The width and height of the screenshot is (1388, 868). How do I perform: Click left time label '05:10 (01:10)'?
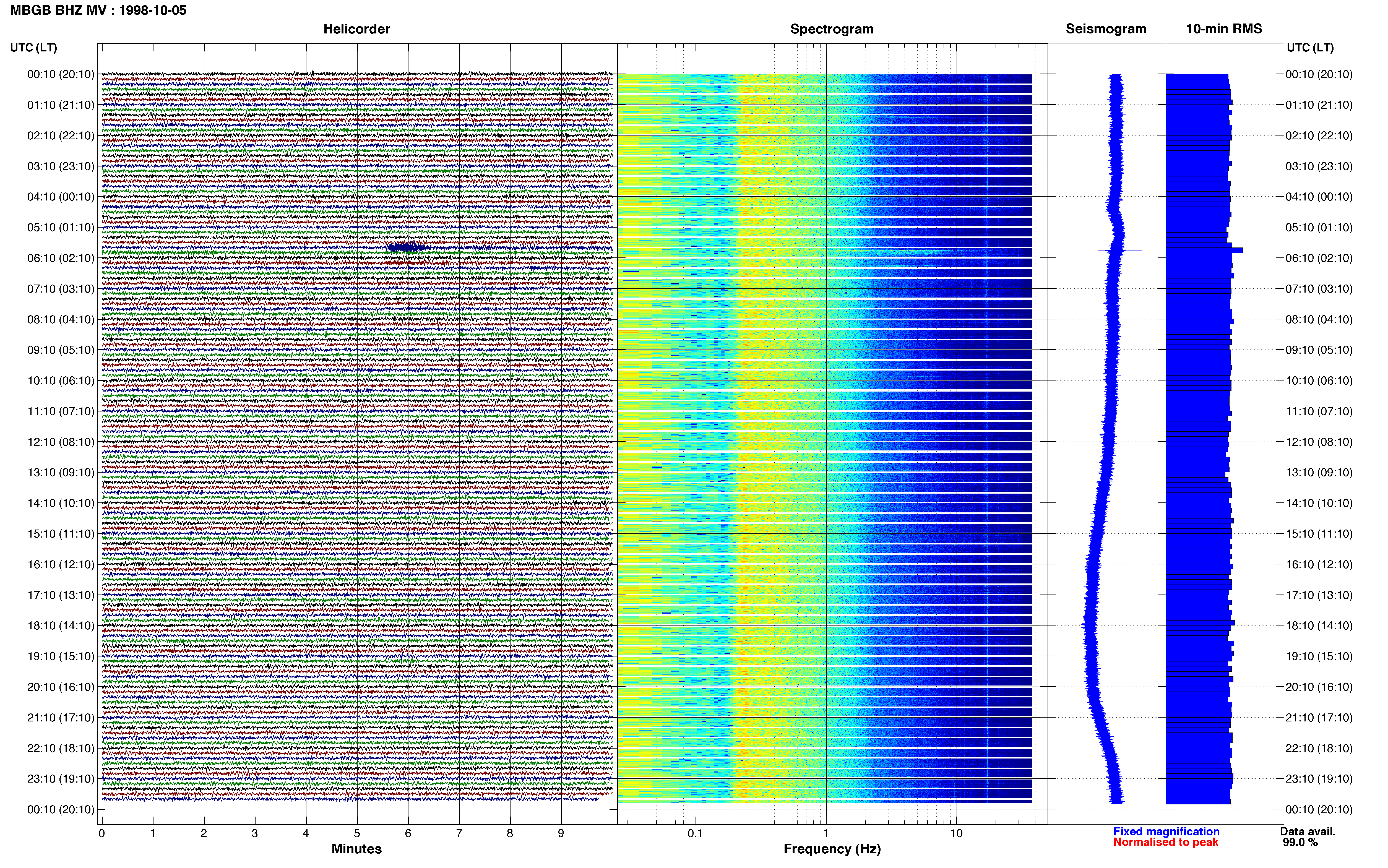pos(60,227)
